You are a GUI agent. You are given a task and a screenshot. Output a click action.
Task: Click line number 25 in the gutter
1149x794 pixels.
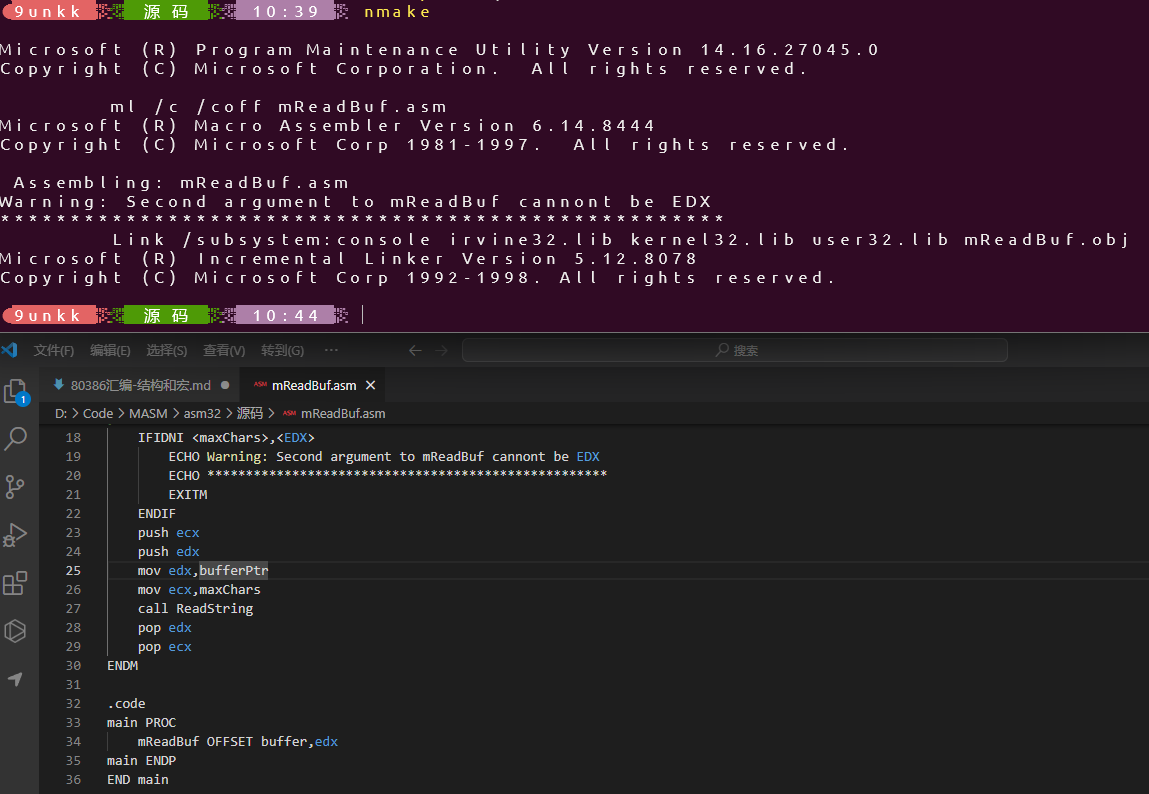[x=73, y=571]
